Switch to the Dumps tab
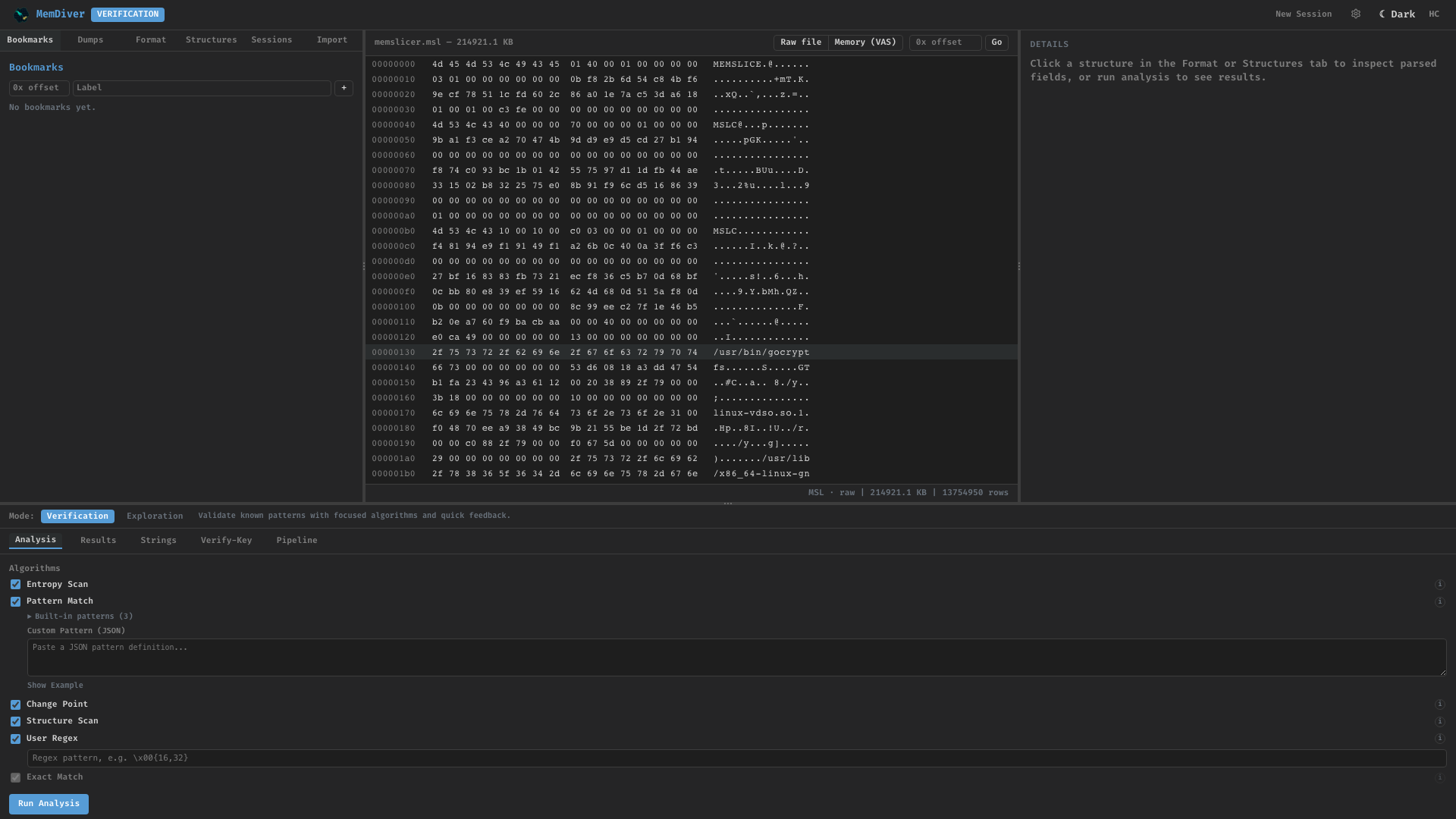Image resolution: width=1456 pixels, height=819 pixels. coord(90,40)
